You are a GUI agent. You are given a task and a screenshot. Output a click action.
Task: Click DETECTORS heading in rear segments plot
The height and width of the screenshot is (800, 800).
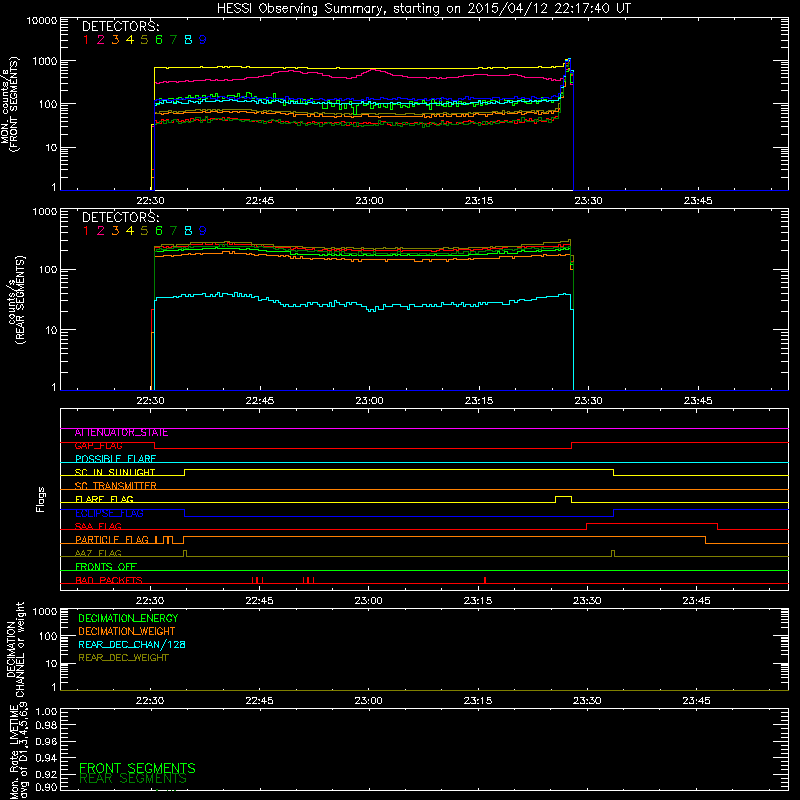point(121,218)
